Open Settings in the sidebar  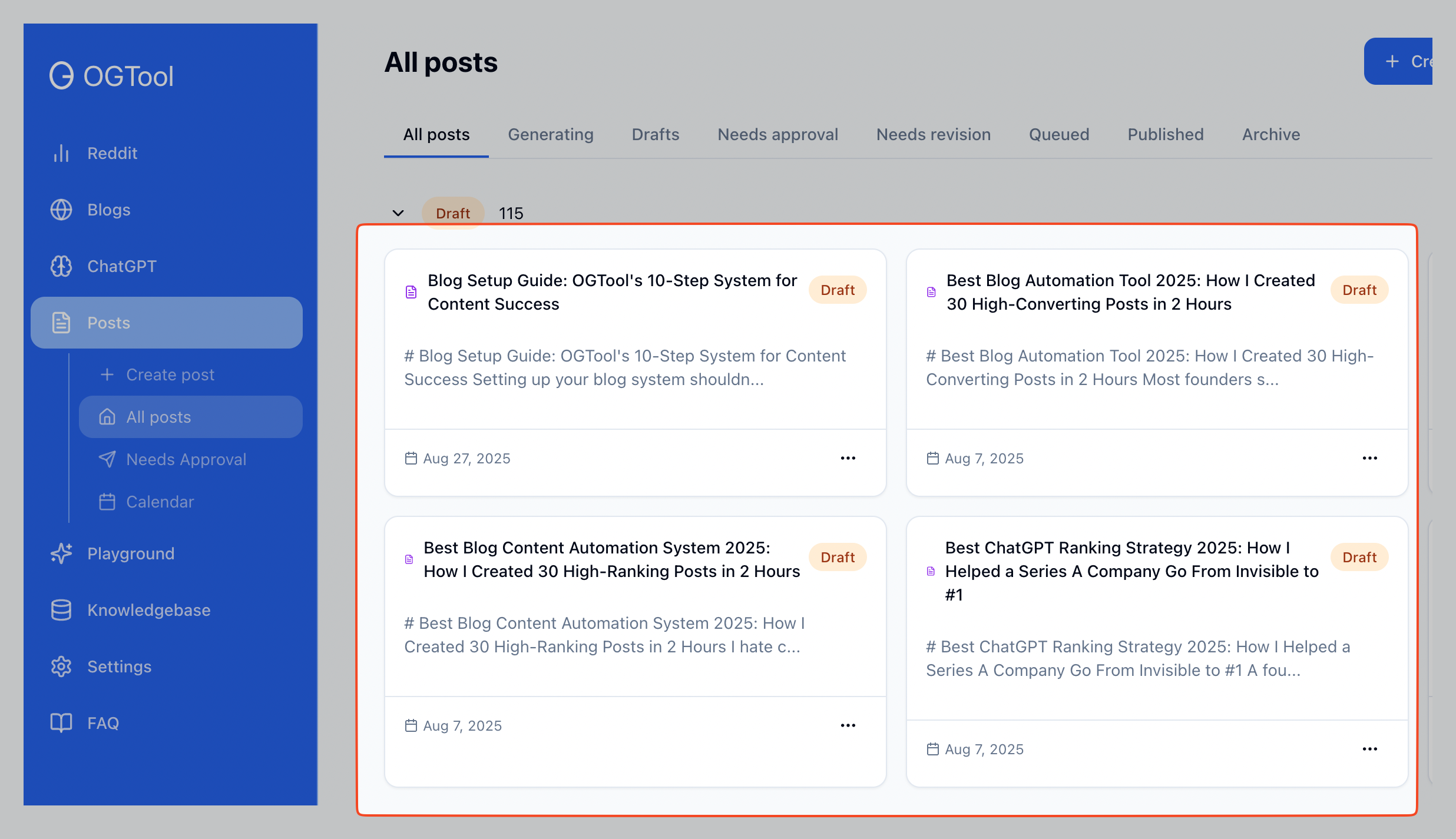pyautogui.click(x=167, y=666)
